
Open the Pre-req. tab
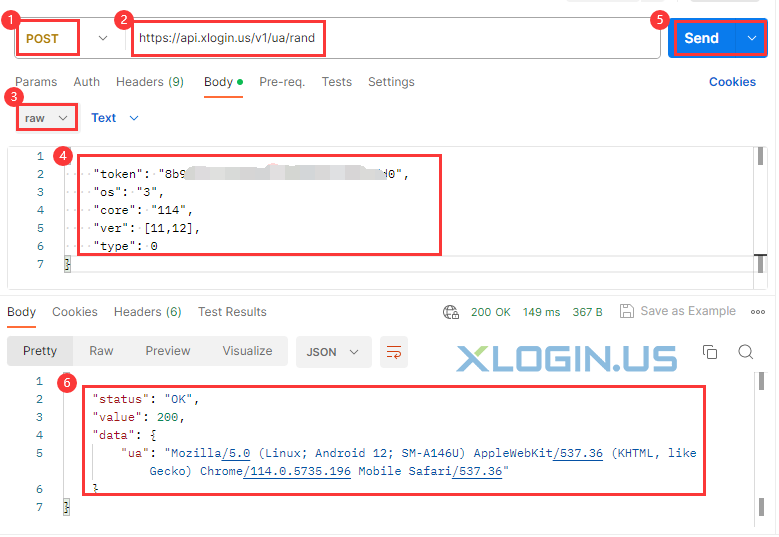pos(282,82)
